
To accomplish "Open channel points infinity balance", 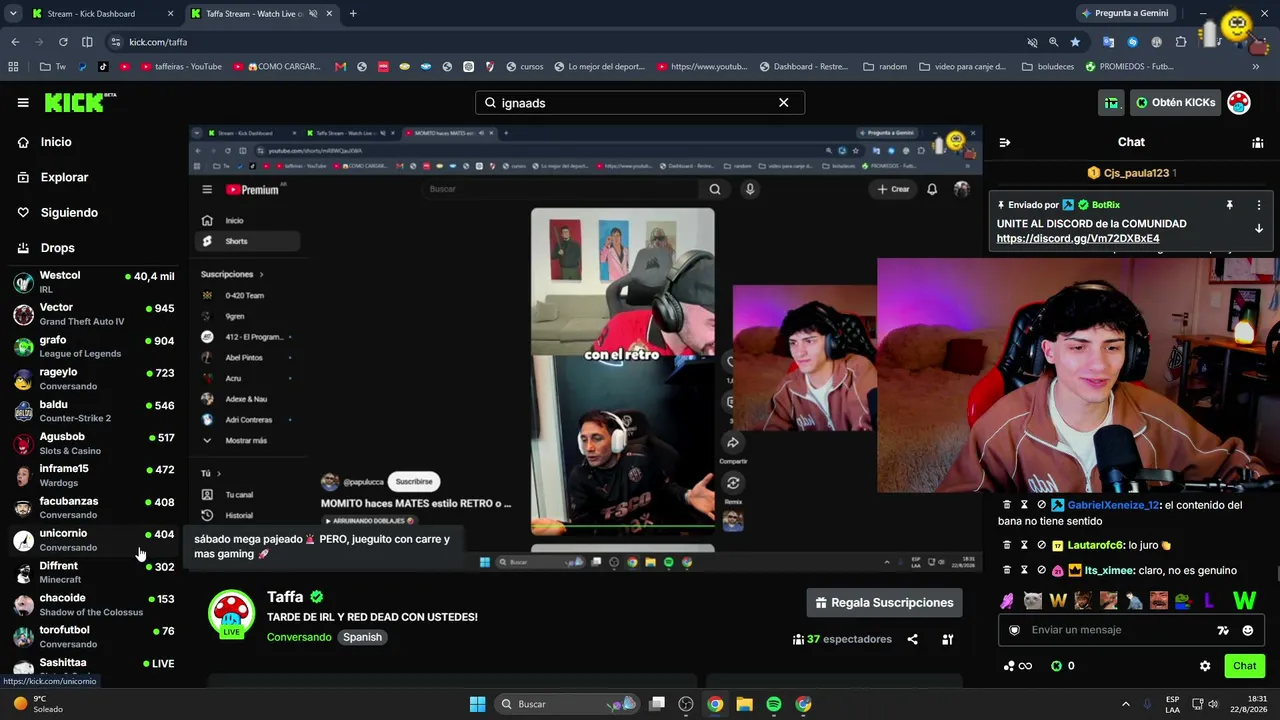I will pos(1017,666).
